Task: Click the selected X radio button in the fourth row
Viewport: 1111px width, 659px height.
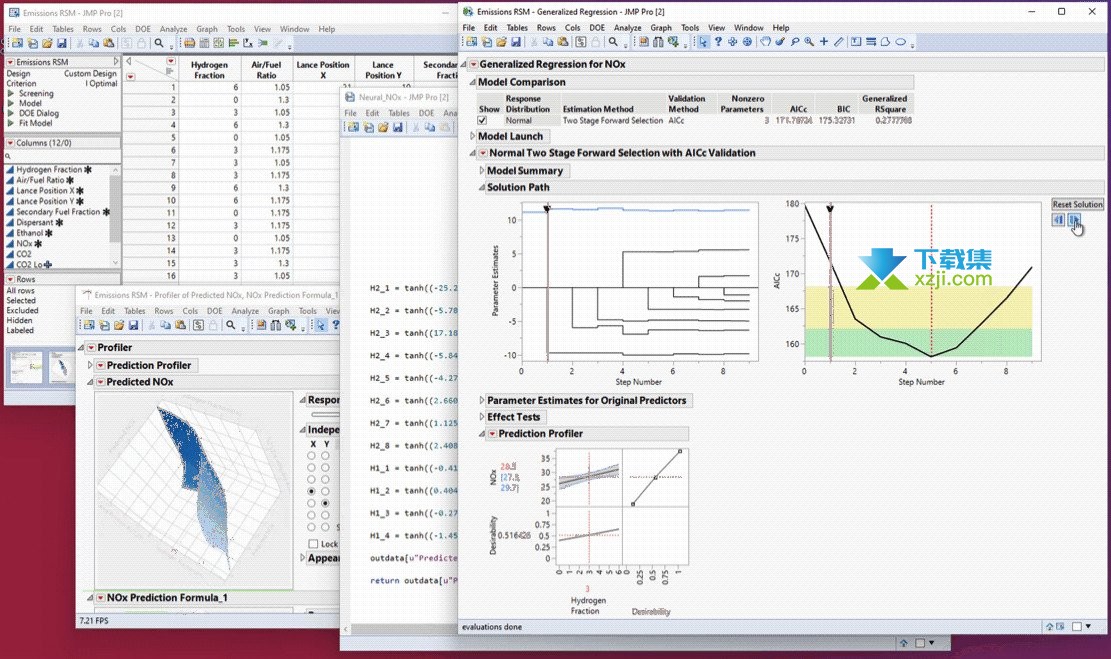Action: [x=311, y=491]
